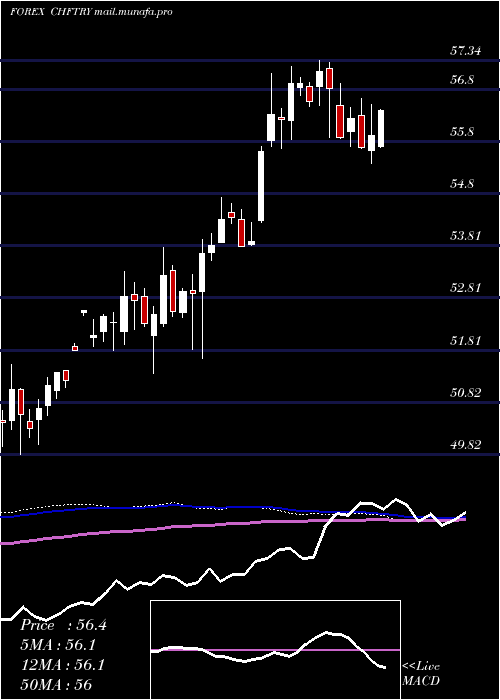Click the 49.82 price axis label
Screen dimensions: 500x700
465,445
